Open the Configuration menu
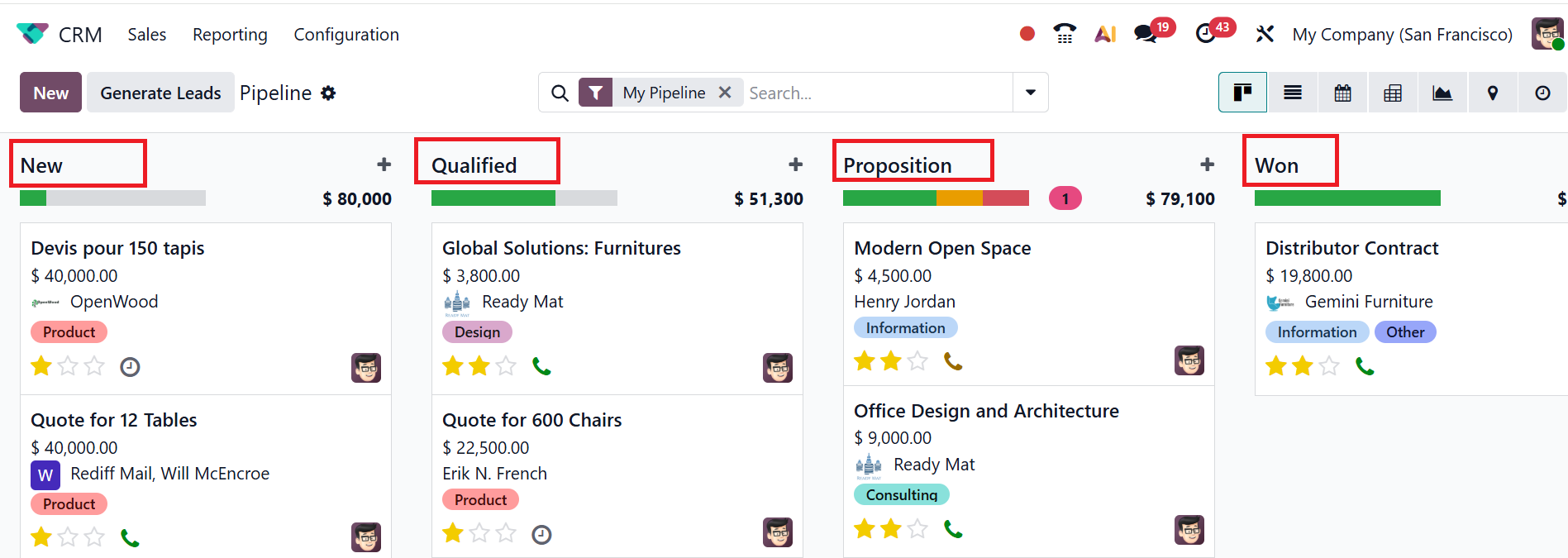Image resolution: width=1568 pixels, height=558 pixels. [x=346, y=35]
